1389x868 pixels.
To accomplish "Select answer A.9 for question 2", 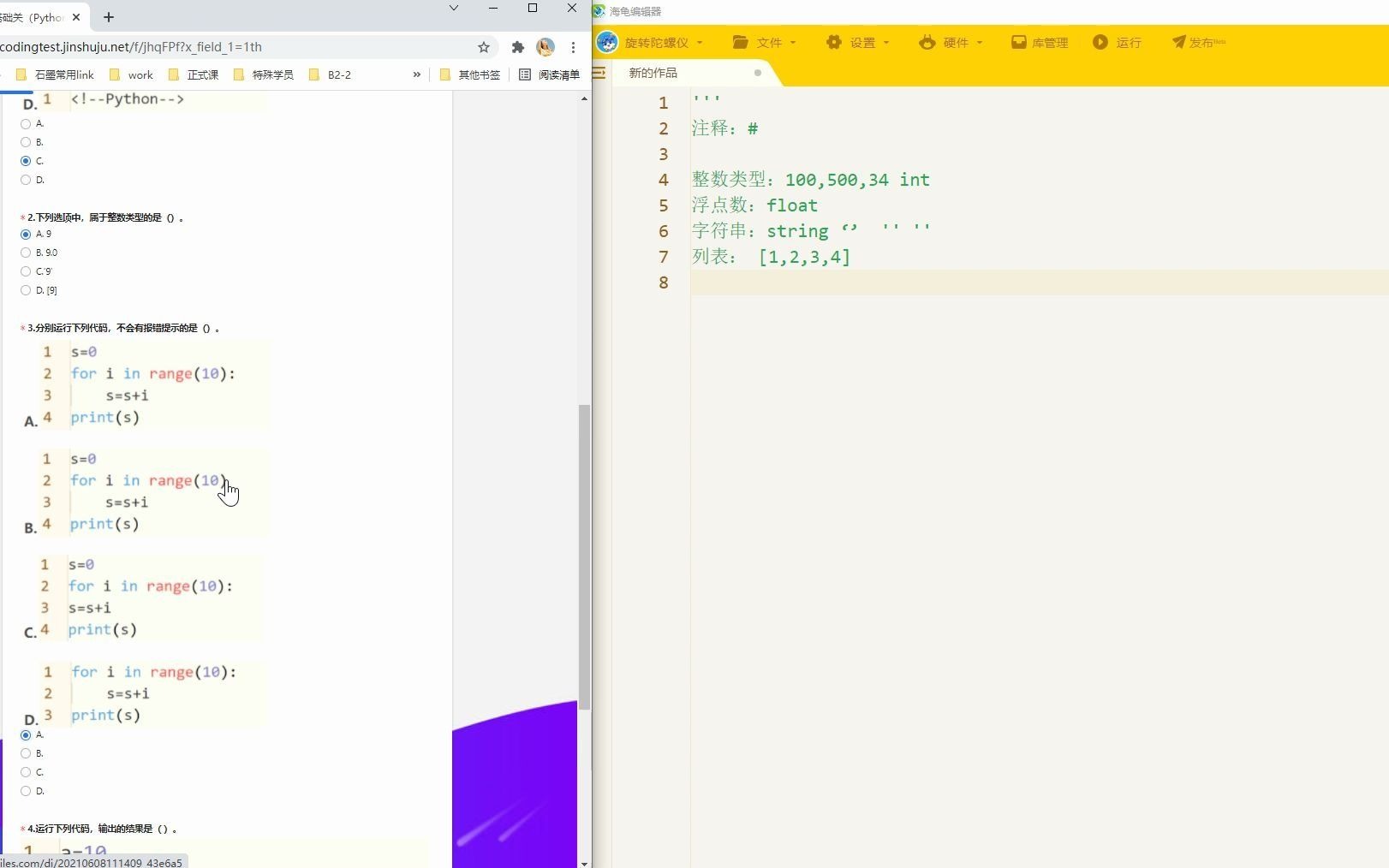I will (x=25, y=234).
